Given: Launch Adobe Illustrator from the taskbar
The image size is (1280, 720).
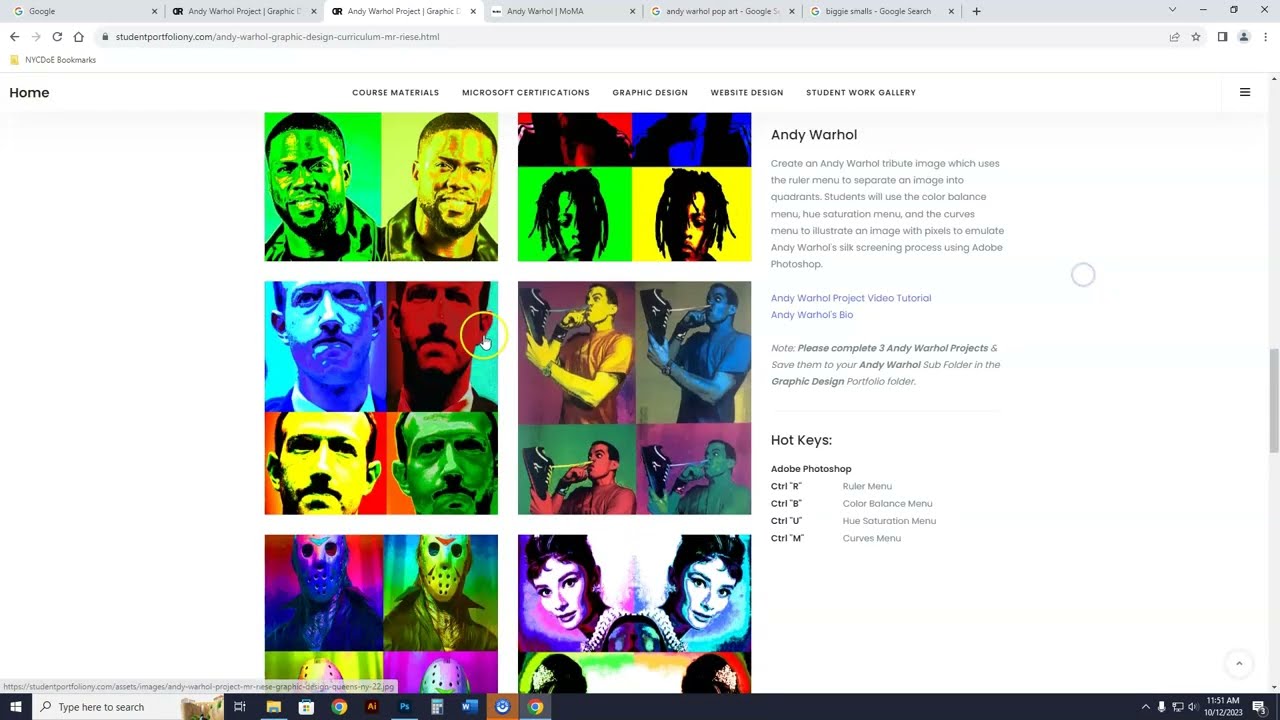Looking at the screenshot, I should [x=372, y=707].
